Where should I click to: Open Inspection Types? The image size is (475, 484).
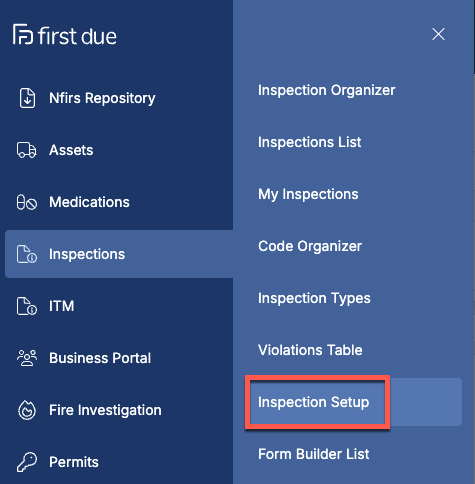pos(314,298)
